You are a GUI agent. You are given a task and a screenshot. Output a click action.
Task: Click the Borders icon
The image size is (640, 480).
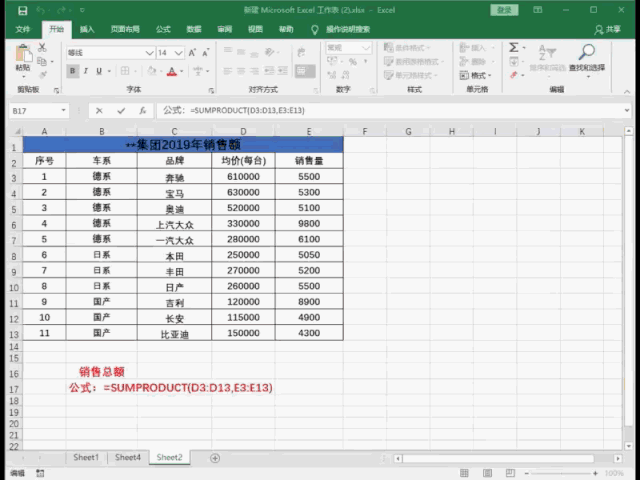click(x=125, y=71)
